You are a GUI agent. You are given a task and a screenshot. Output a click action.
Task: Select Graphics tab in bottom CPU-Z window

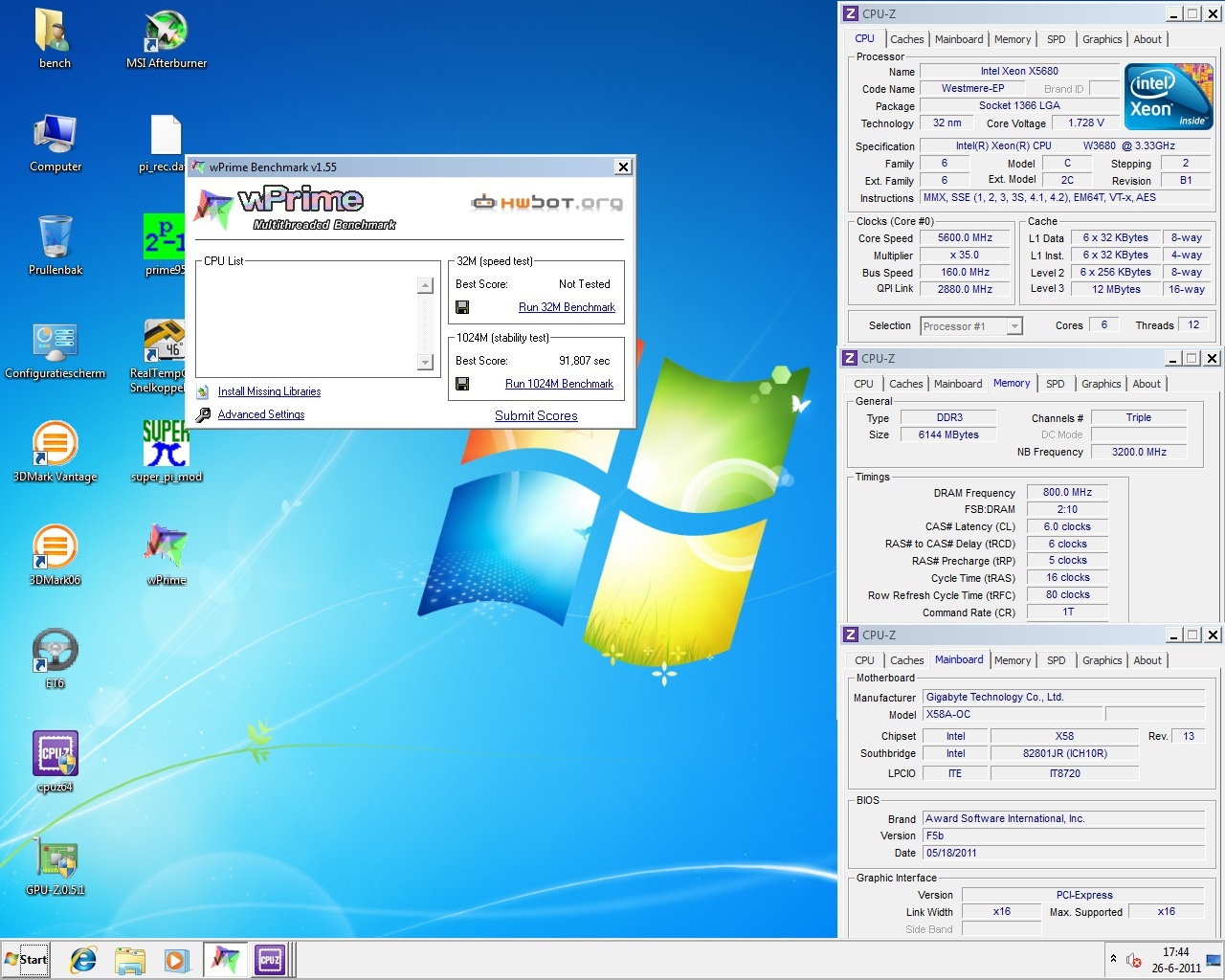[1102, 660]
